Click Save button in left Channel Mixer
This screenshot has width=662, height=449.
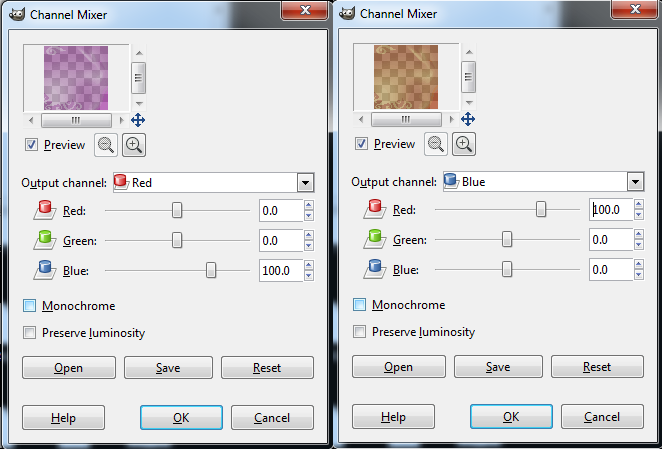click(x=168, y=367)
